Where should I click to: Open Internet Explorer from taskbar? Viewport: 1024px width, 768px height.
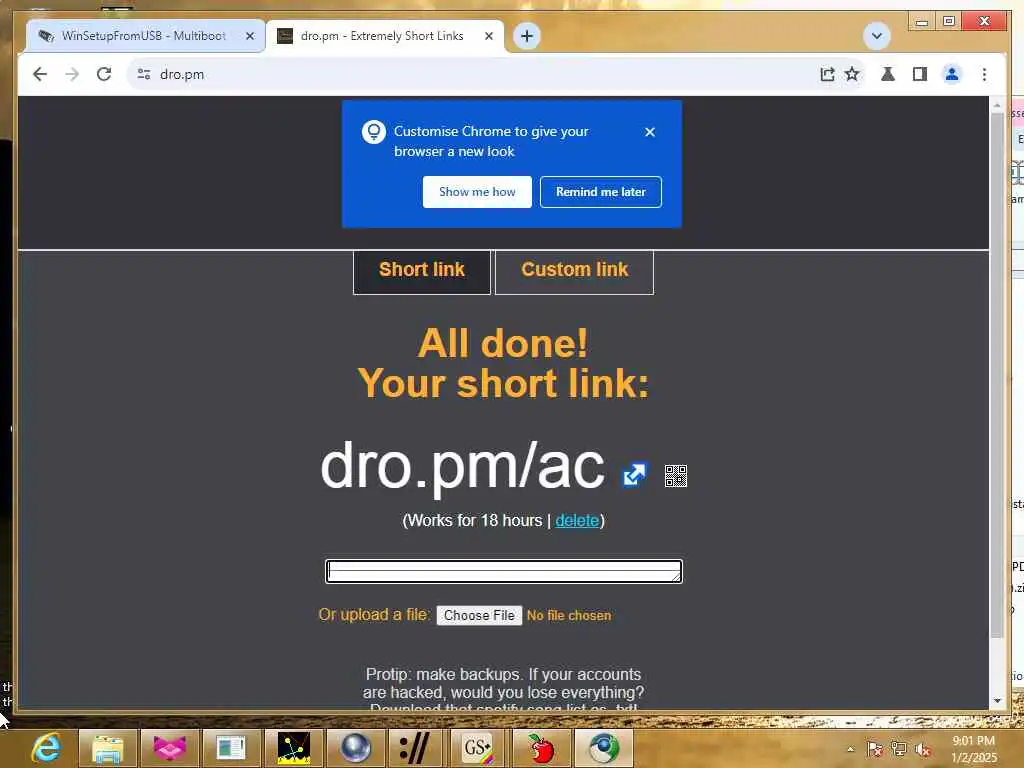[x=46, y=748]
